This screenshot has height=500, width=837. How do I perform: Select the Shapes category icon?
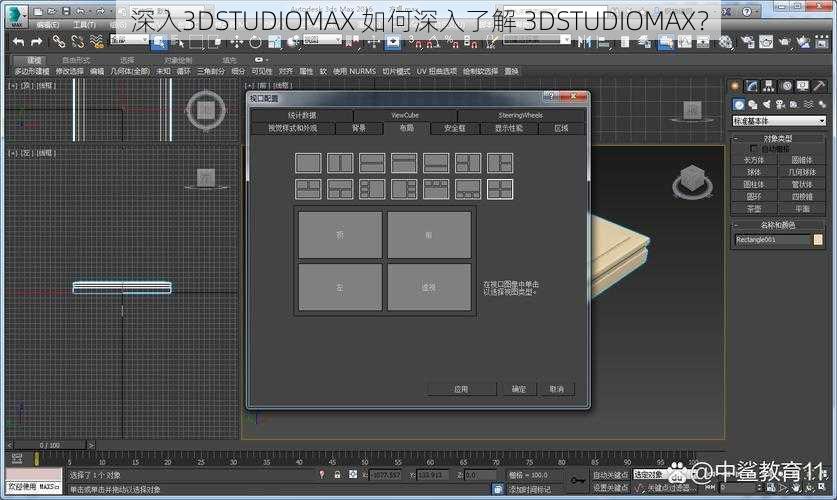[753, 105]
